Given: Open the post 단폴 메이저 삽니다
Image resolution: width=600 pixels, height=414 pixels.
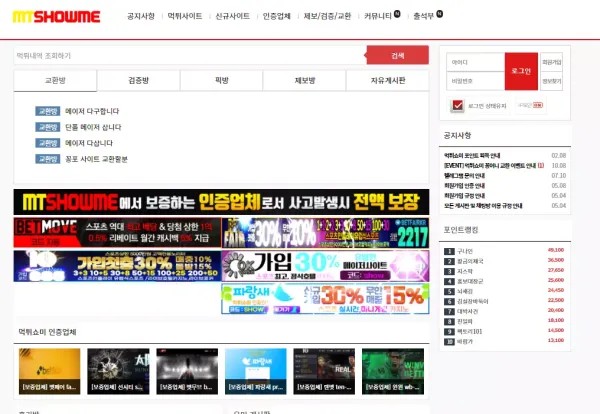Looking at the screenshot, I should click(93, 127).
